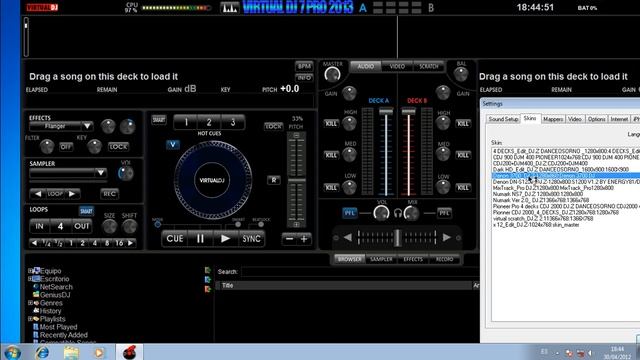The width and height of the screenshot is (640, 360).
Task: Kill HIGH frequencies on deck B
Action: [463, 123]
